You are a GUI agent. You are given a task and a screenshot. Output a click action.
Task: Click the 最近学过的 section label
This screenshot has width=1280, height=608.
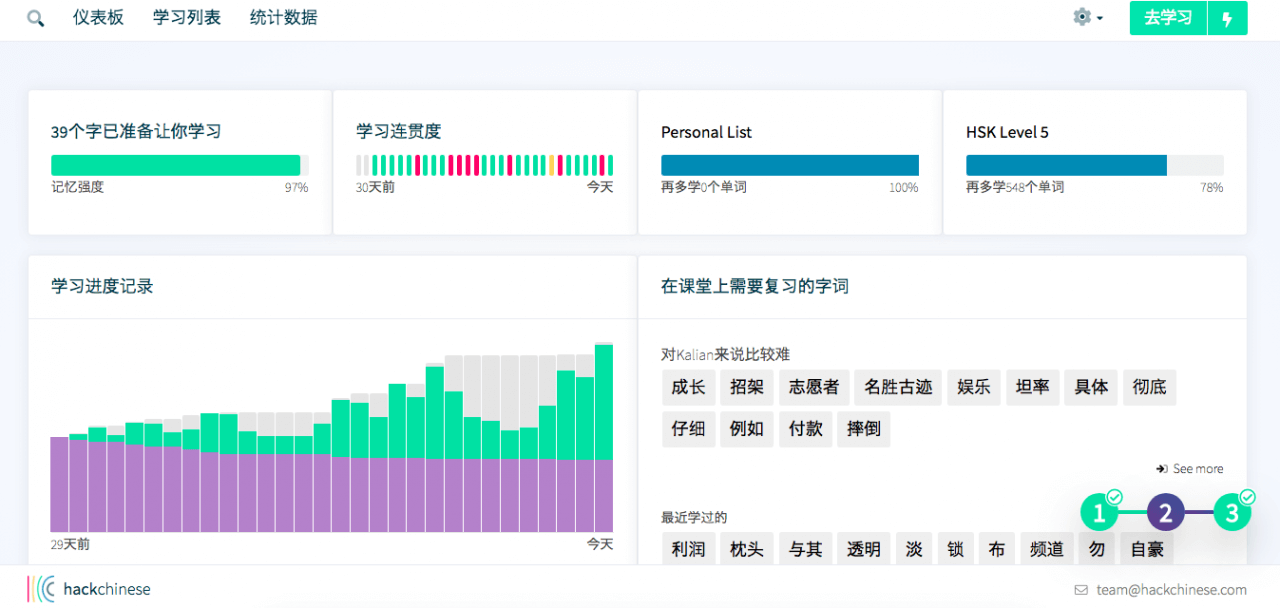coord(694,517)
